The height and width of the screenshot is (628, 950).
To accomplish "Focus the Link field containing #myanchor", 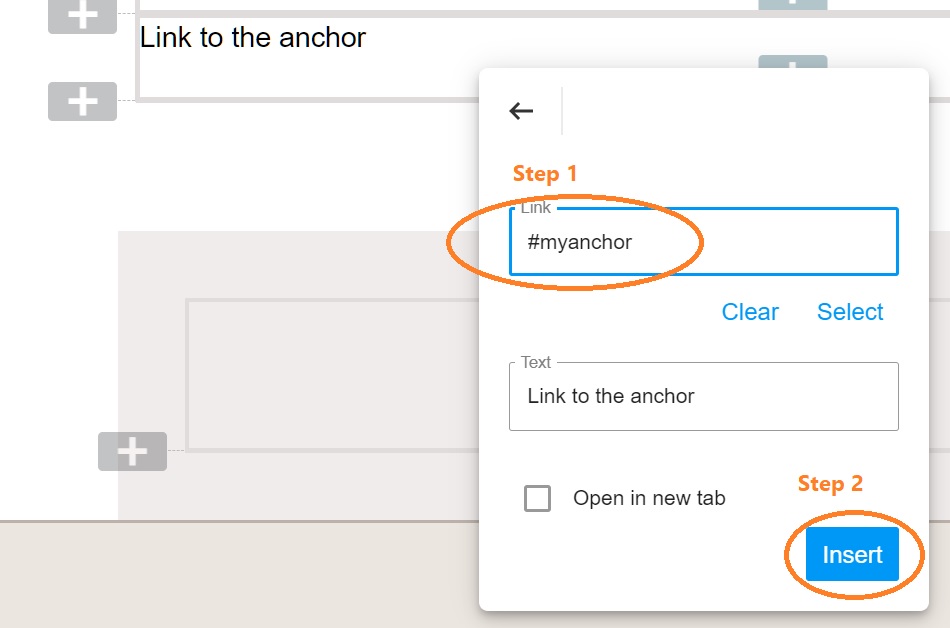I will (703, 242).
